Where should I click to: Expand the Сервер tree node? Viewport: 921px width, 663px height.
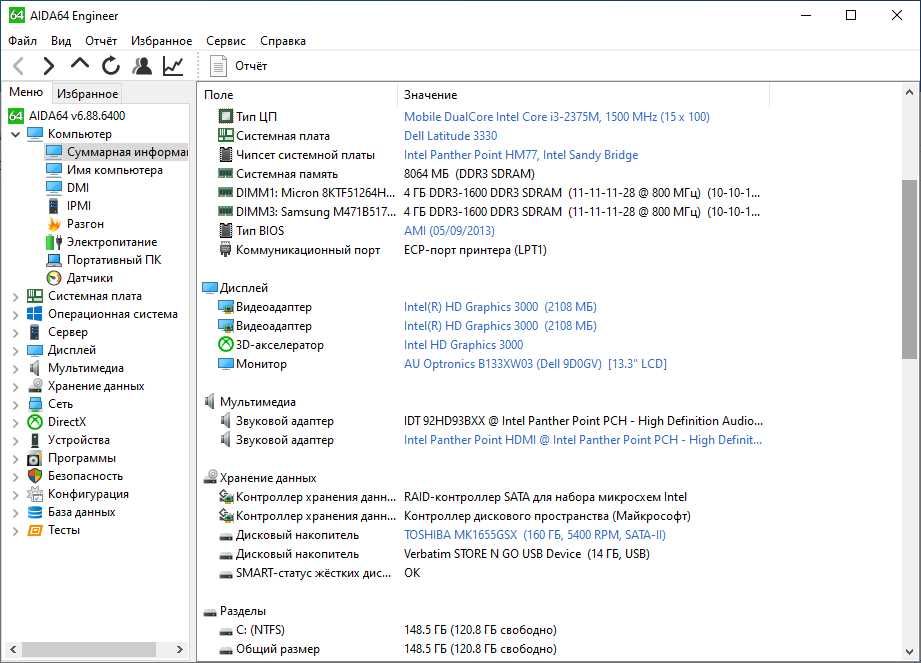[x=16, y=333]
